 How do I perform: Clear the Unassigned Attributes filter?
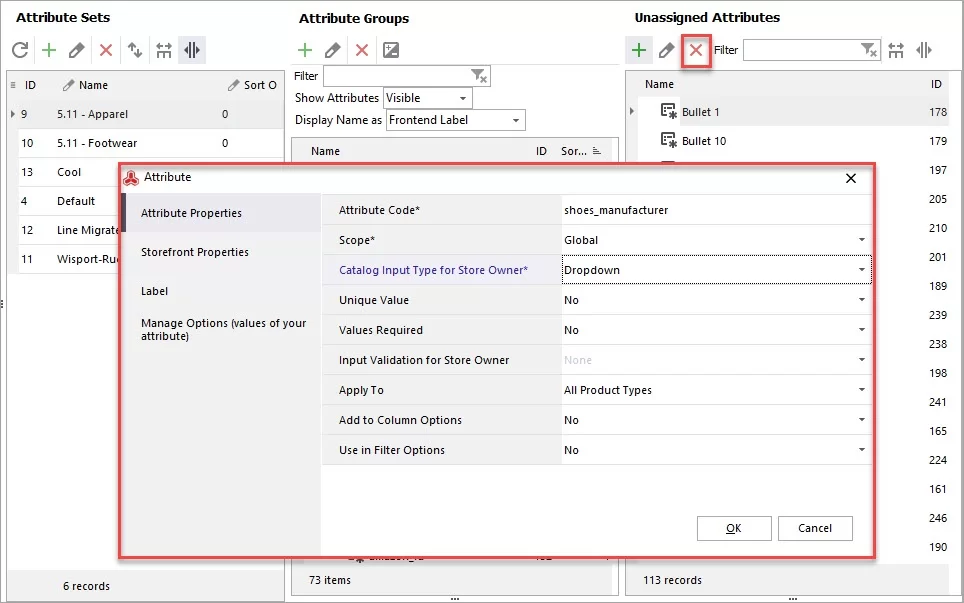coord(869,50)
